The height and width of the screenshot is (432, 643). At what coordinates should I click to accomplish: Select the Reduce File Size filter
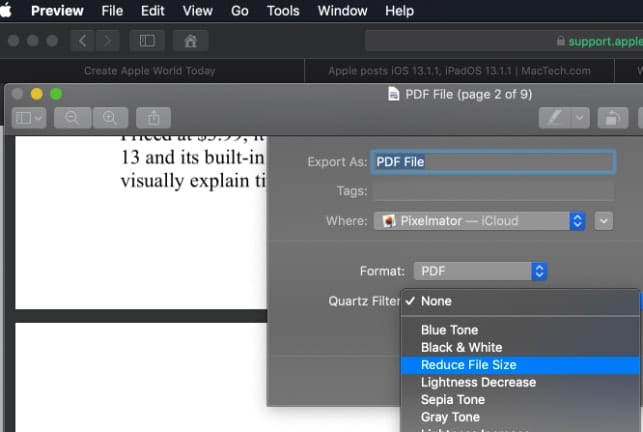[x=468, y=365]
